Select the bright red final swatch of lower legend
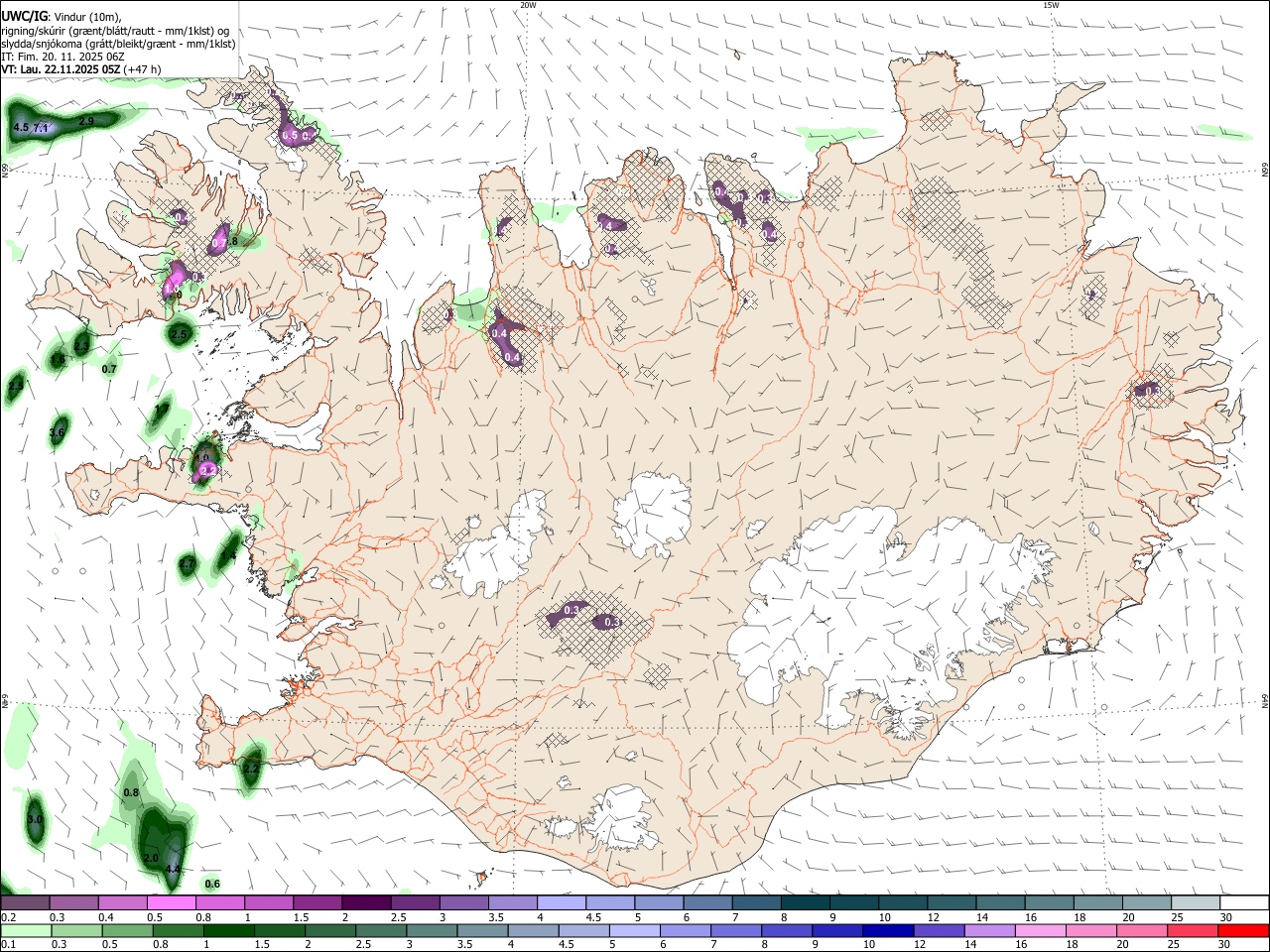The image size is (1270, 952). 1243,930
